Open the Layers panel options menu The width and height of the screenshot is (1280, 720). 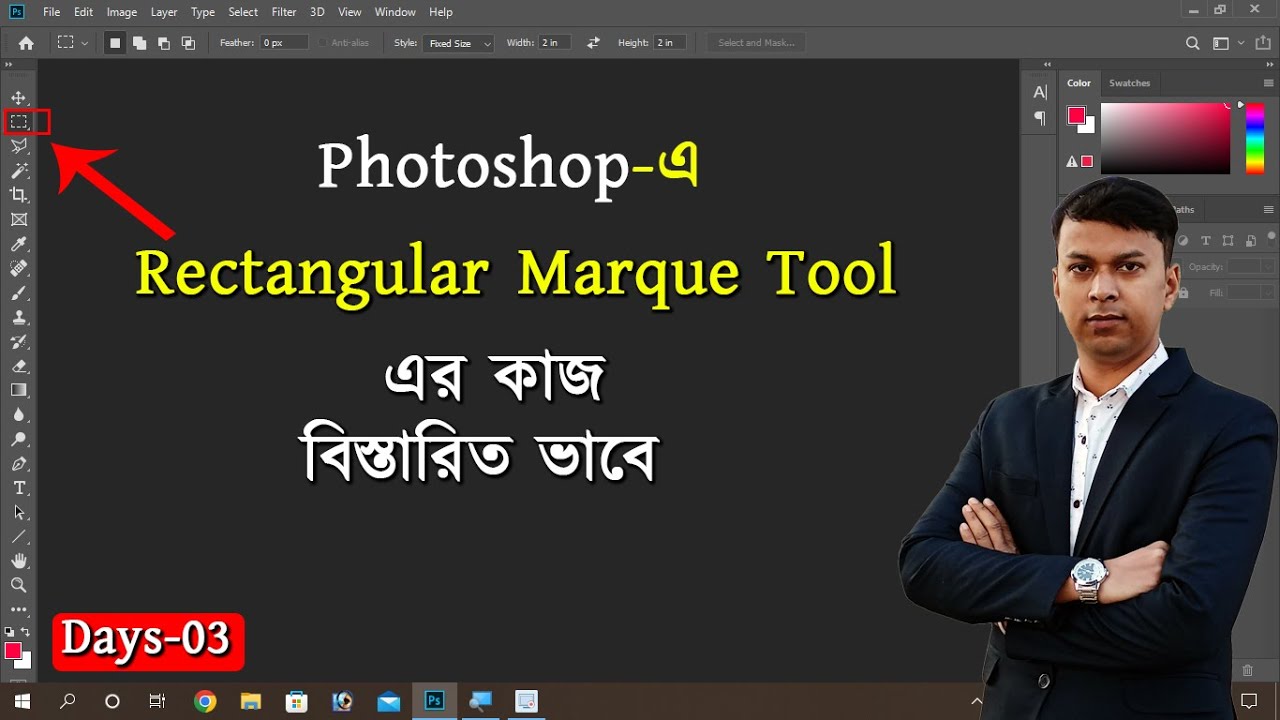[1268, 209]
